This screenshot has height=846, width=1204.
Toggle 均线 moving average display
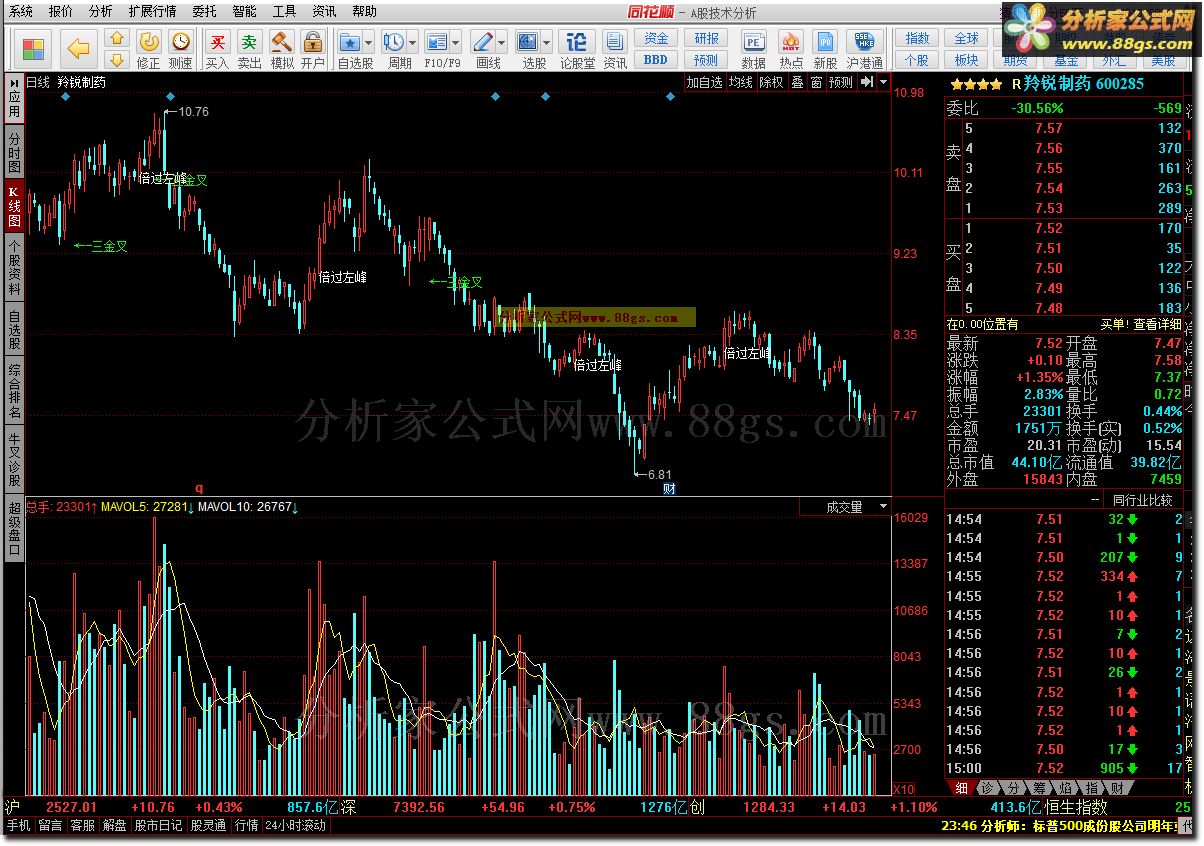(x=741, y=82)
